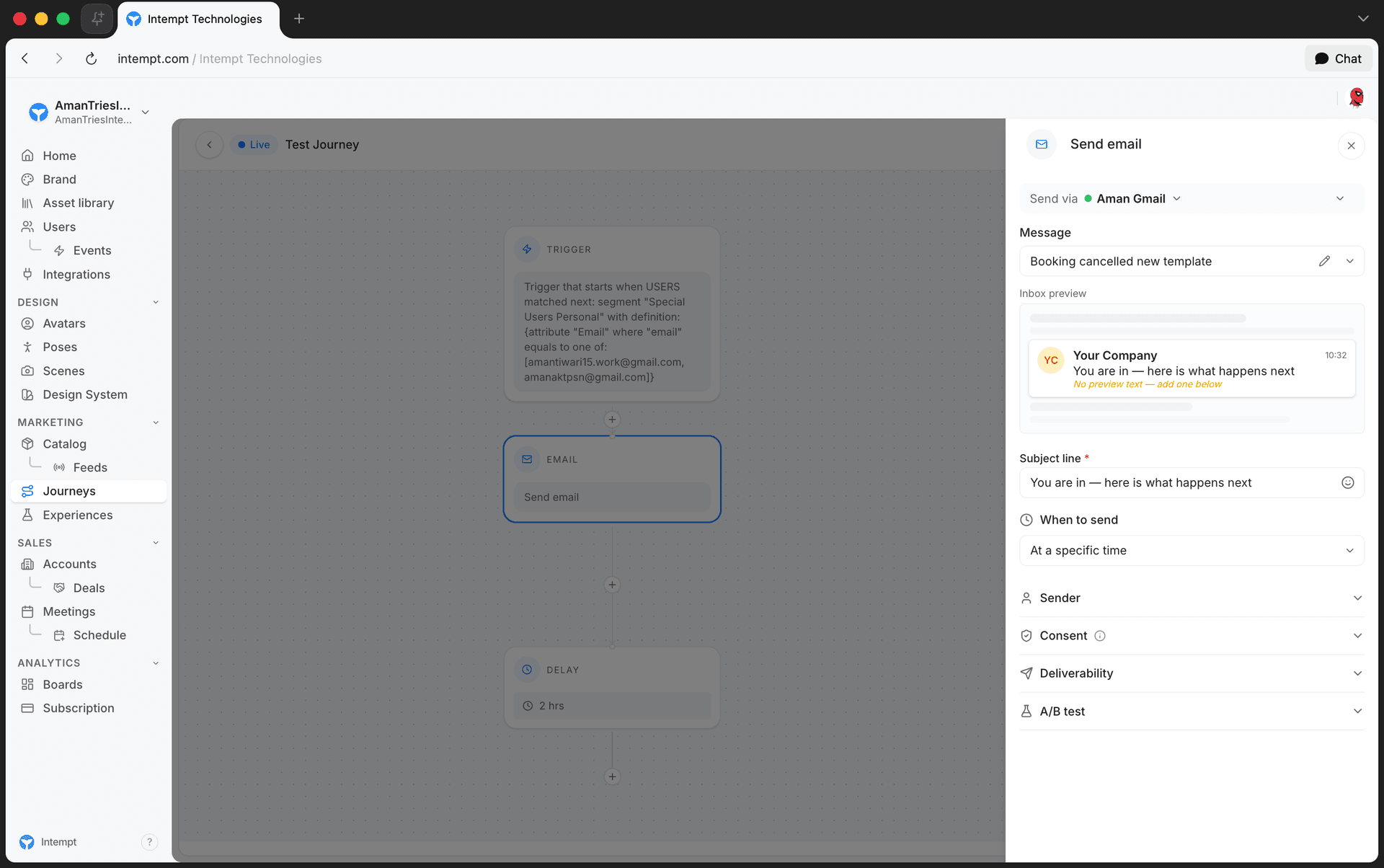The image size is (1384, 868).
Task: Collapse the MARKETING section chevron
Action: click(156, 422)
